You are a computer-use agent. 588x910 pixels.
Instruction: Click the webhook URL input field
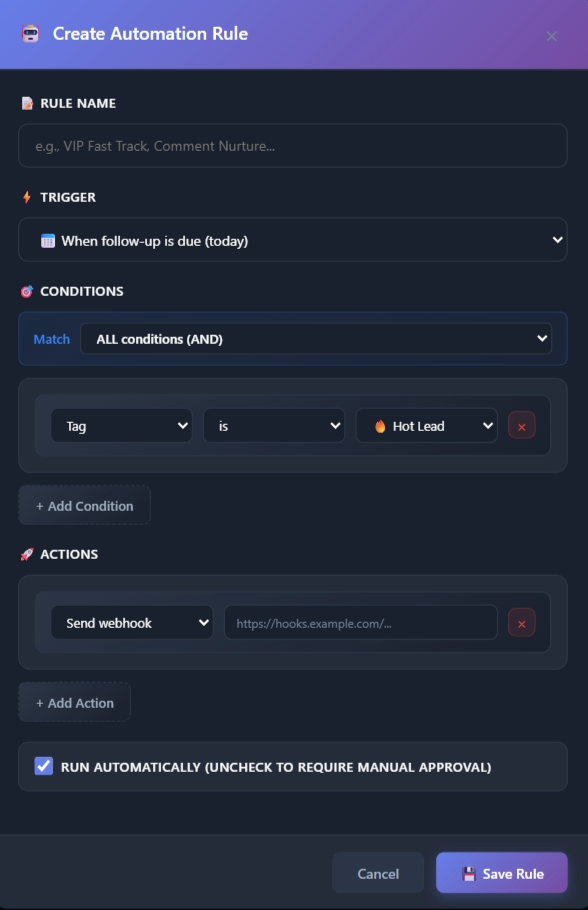pos(360,622)
